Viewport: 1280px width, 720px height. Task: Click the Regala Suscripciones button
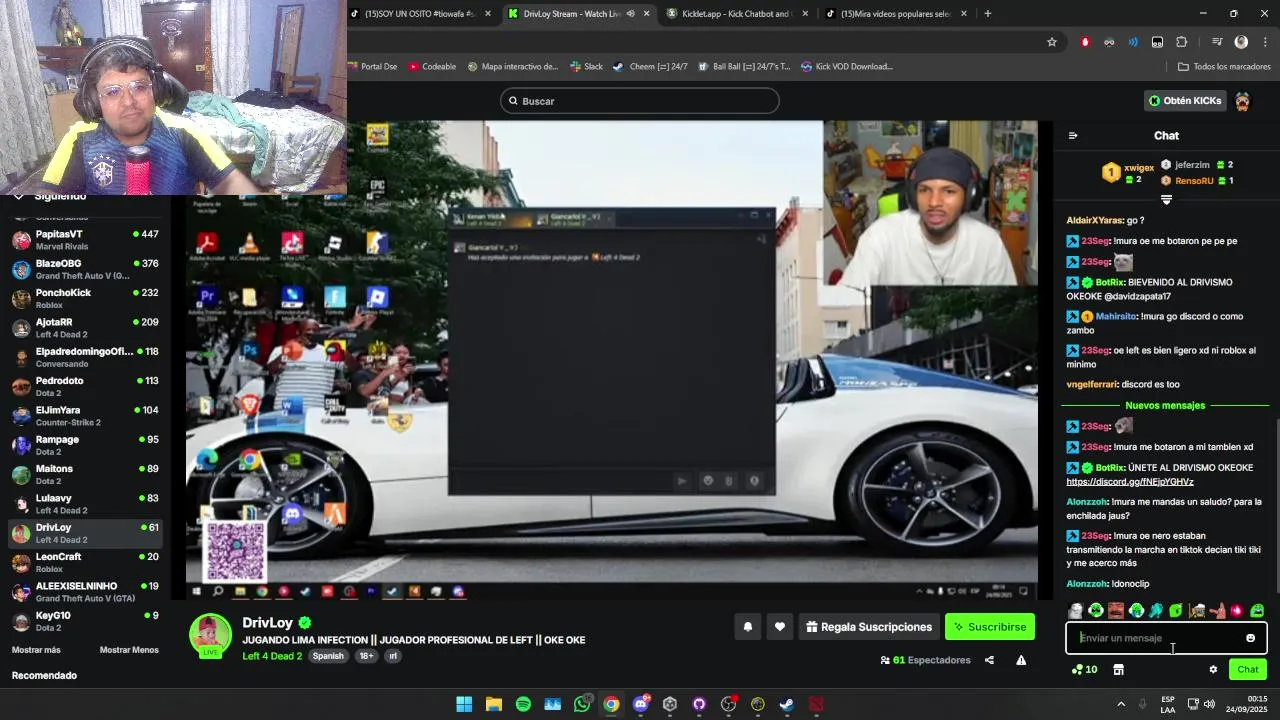point(869,627)
